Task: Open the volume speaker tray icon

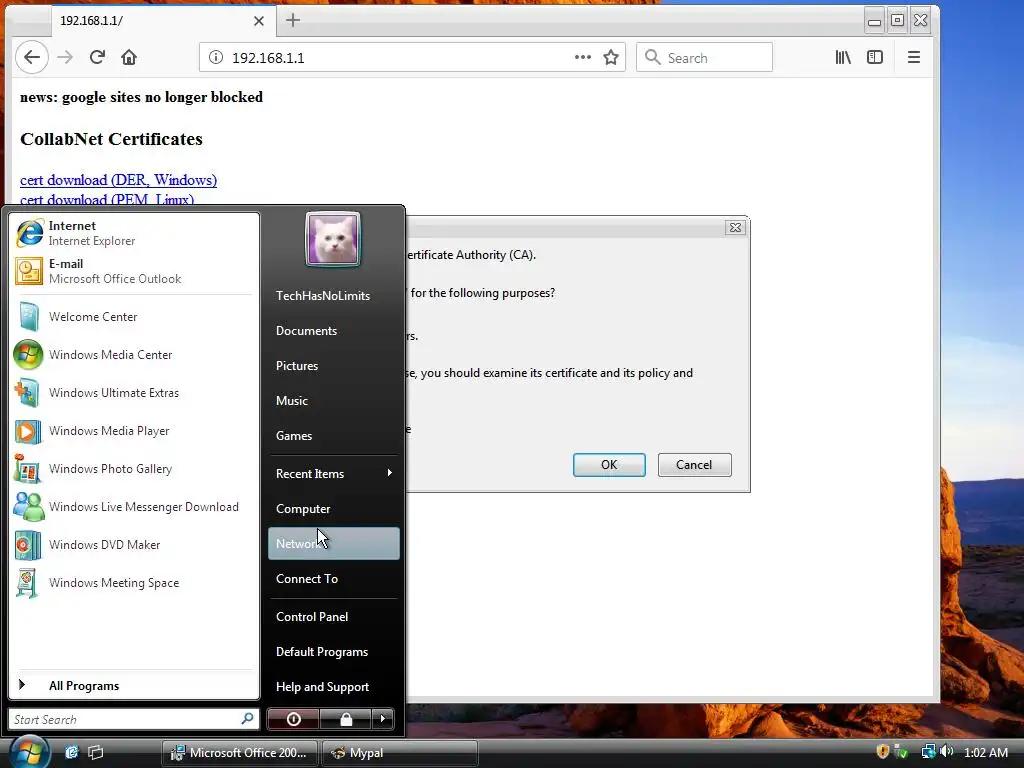Action: (946, 752)
